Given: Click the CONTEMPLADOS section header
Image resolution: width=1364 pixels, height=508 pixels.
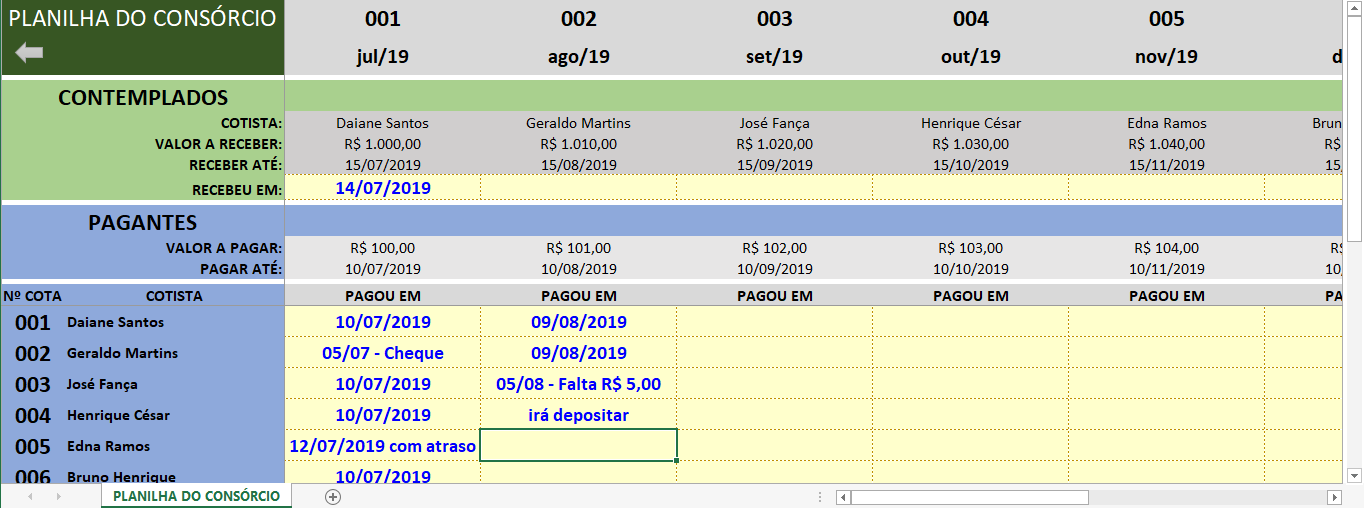Looking at the screenshot, I should coord(143,98).
